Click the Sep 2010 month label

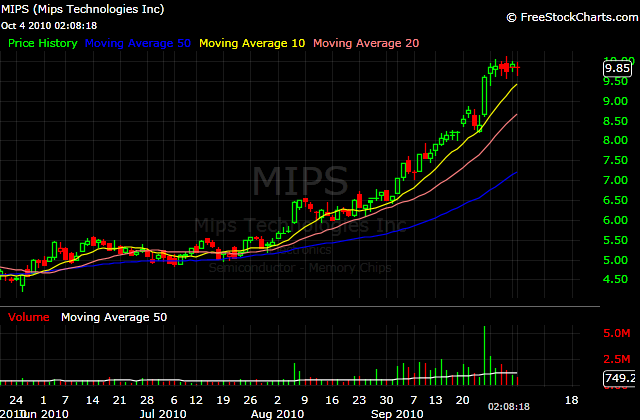[397, 414]
